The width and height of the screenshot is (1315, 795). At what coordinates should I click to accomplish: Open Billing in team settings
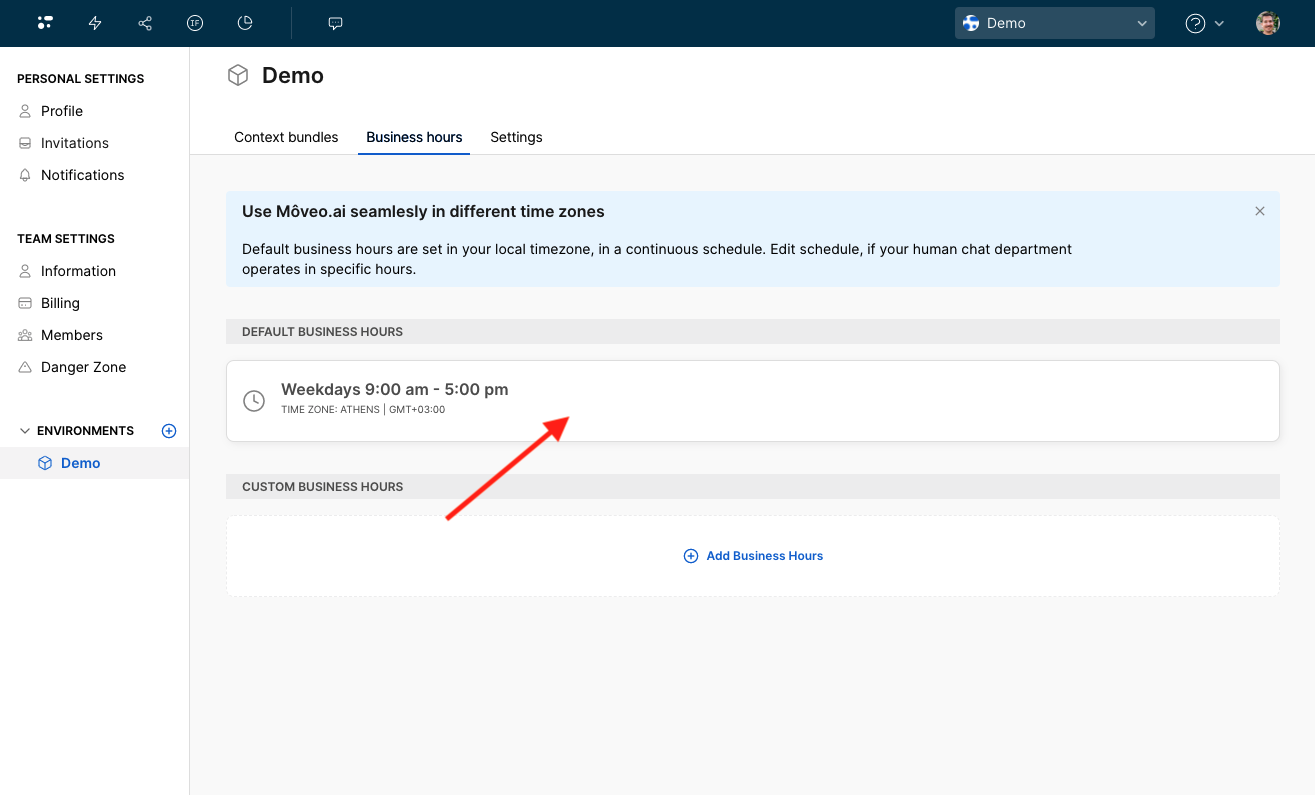[x=60, y=303]
